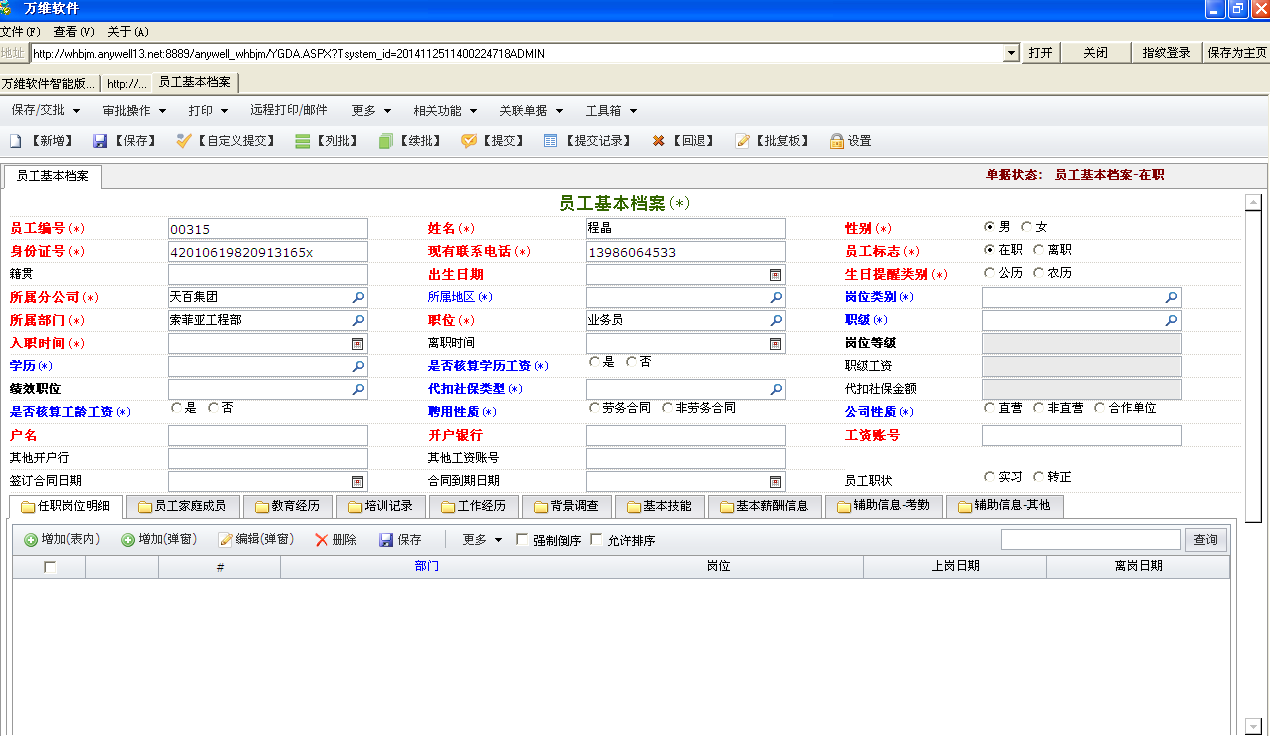This screenshot has width=1270, height=736.
Task: Click the 【自定义提交】 toolbar icon
Action: coord(184,141)
